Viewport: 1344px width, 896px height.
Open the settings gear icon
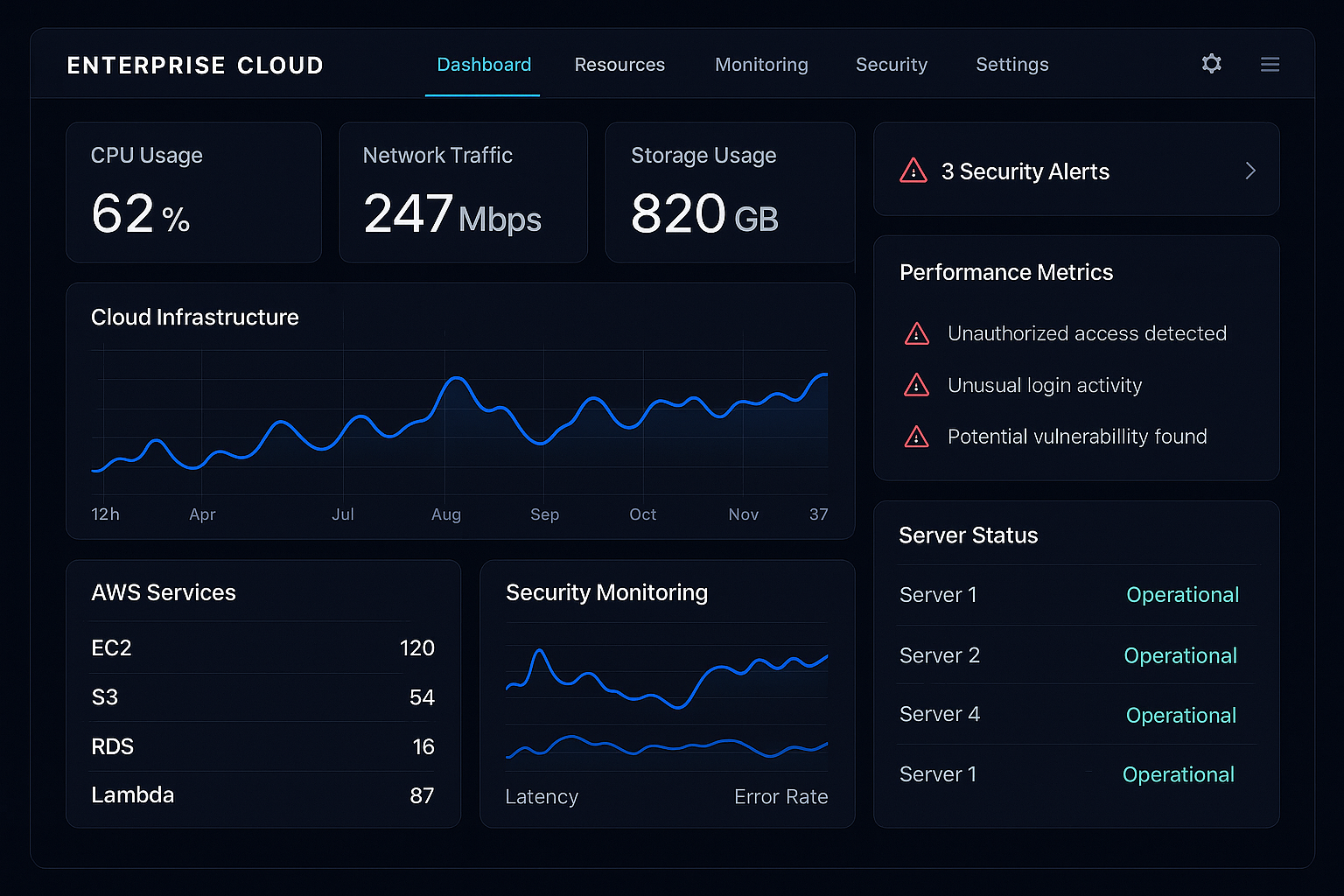coord(1211,64)
